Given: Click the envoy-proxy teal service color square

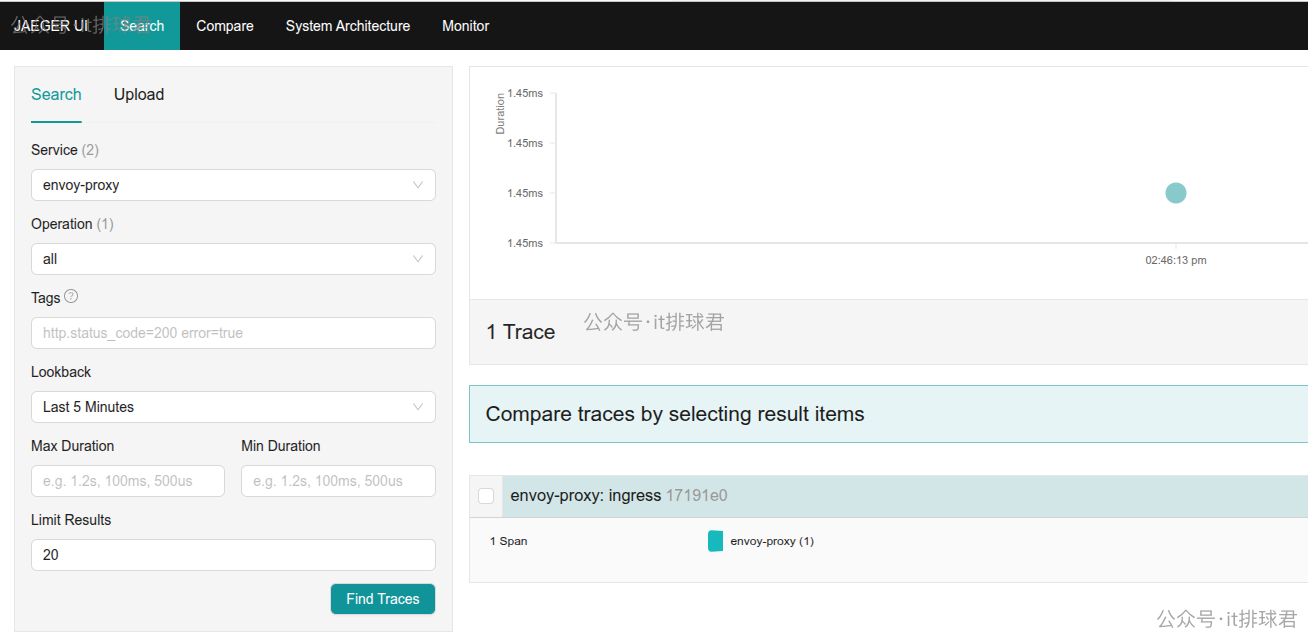Looking at the screenshot, I should click(x=715, y=541).
